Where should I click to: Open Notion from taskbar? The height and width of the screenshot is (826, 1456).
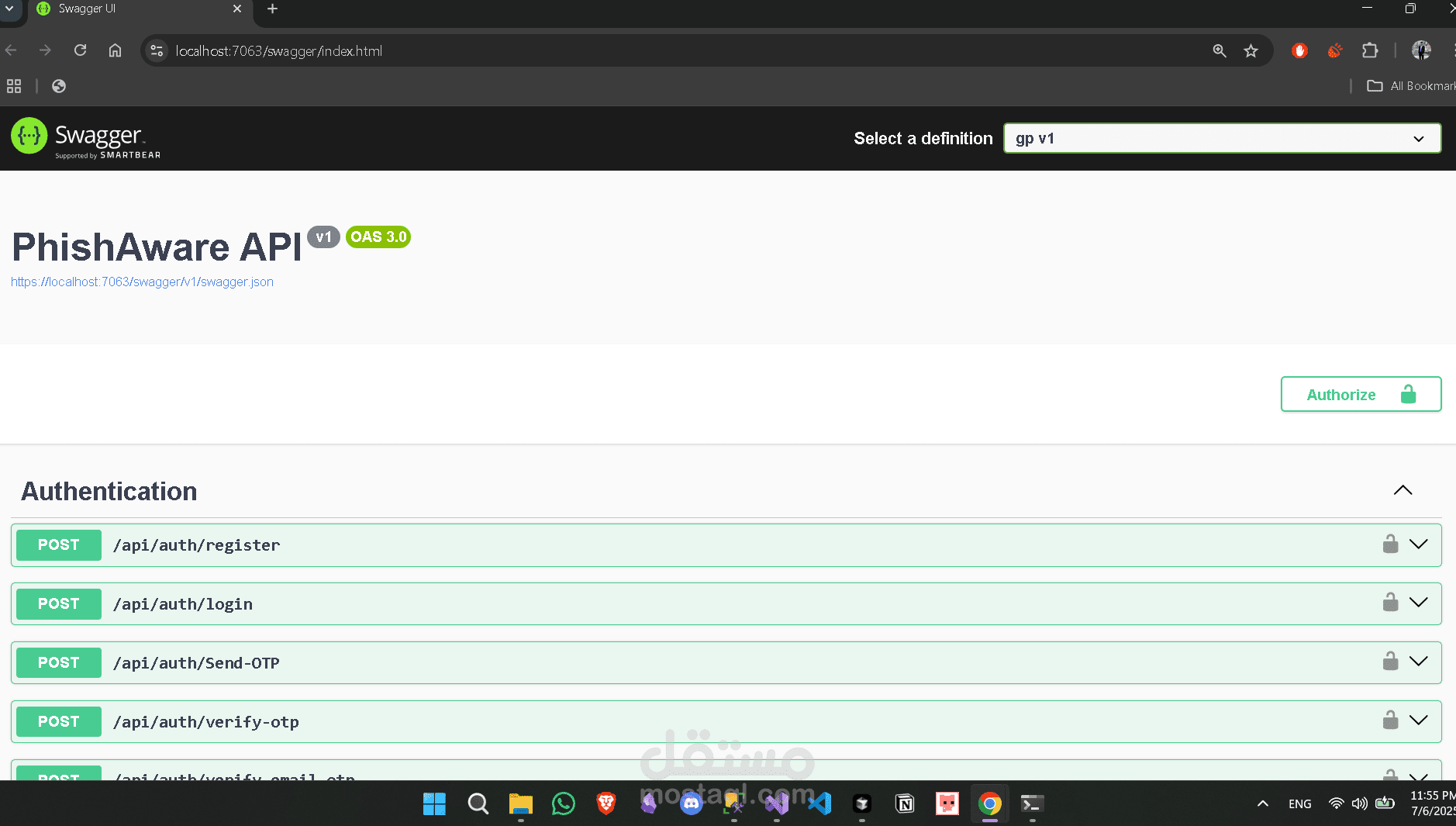coord(905,804)
